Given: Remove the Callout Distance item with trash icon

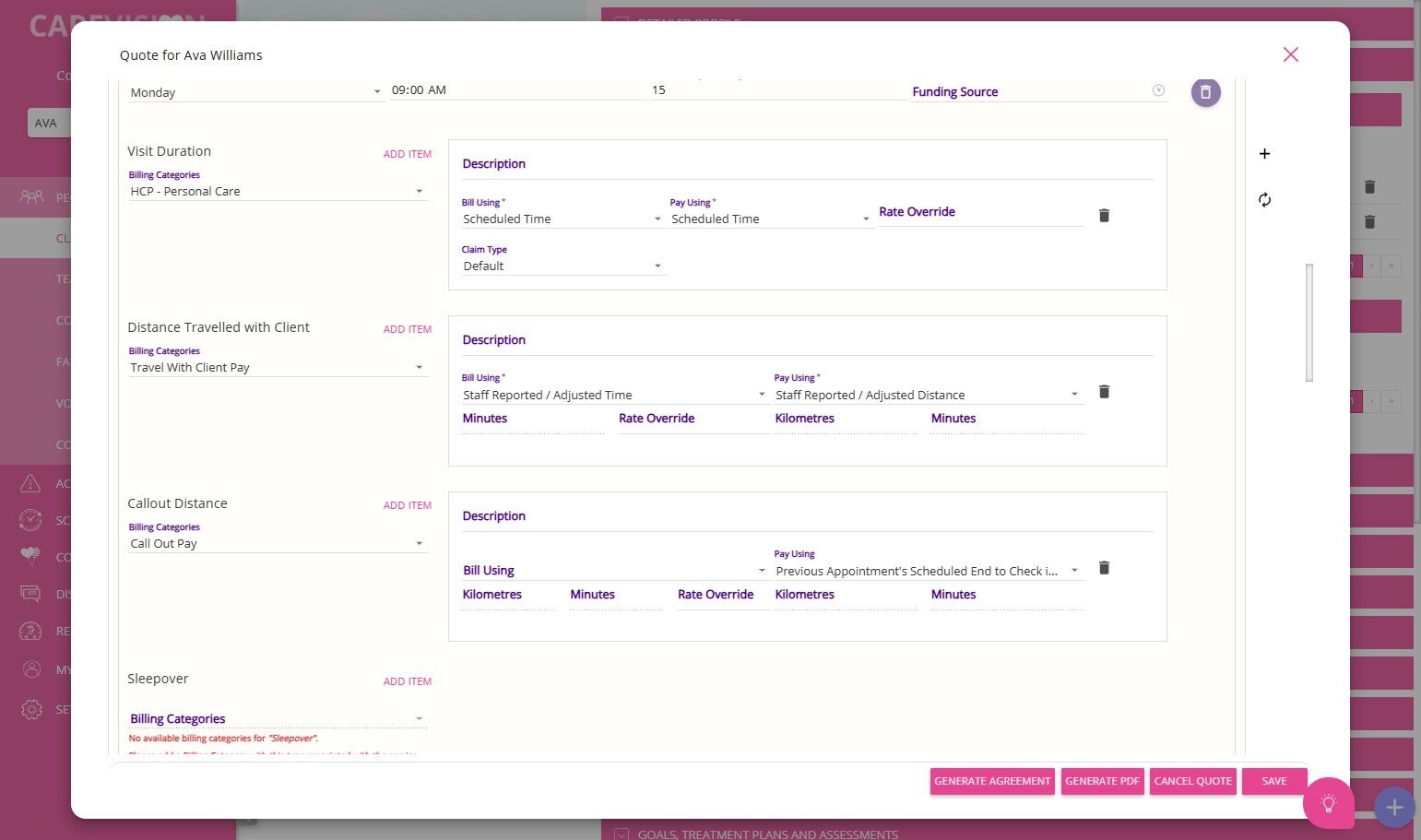Looking at the screenshot, I should [x=1104, y=567].
